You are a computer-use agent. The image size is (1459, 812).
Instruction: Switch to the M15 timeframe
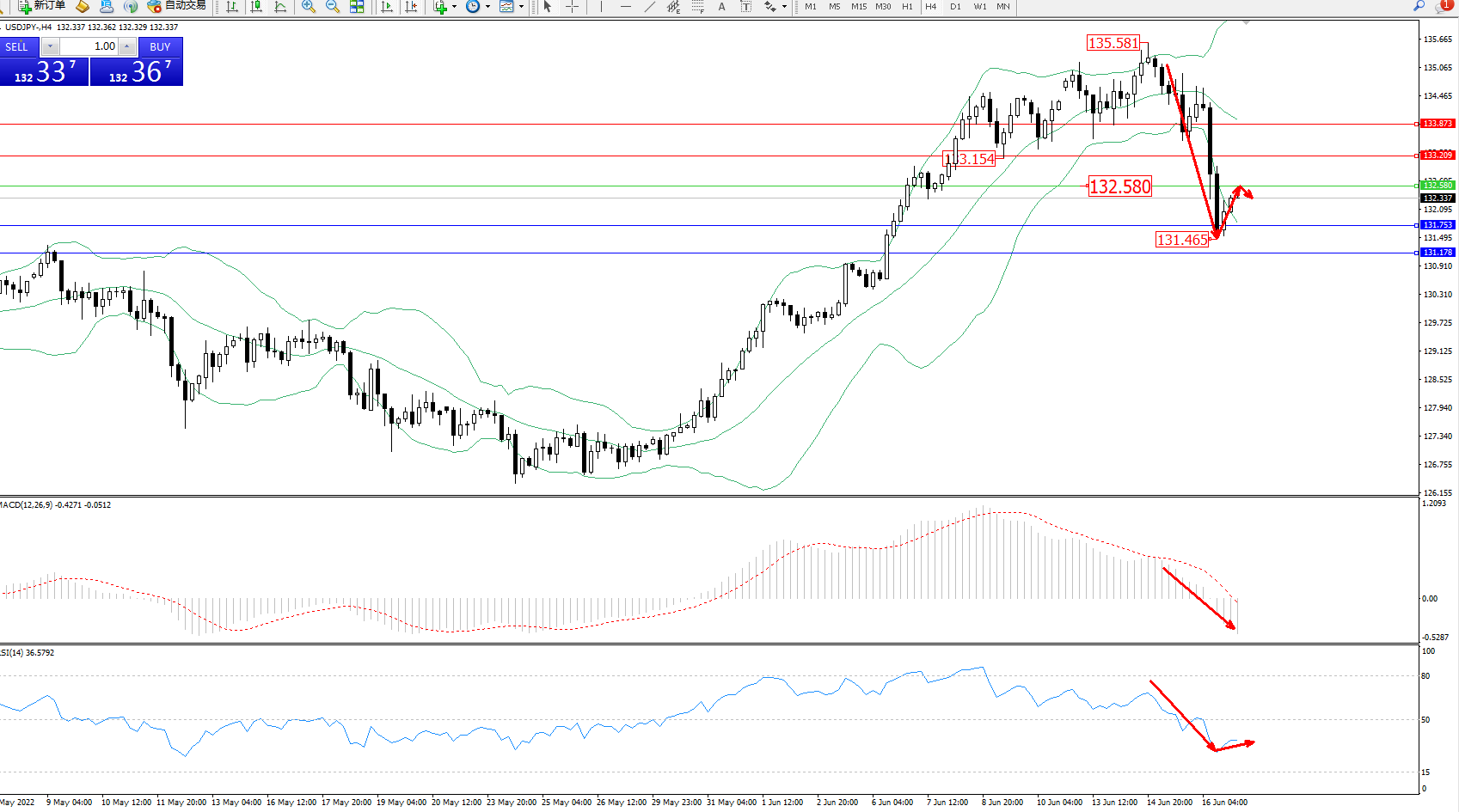pyautogui.click(x=859, y=7)
